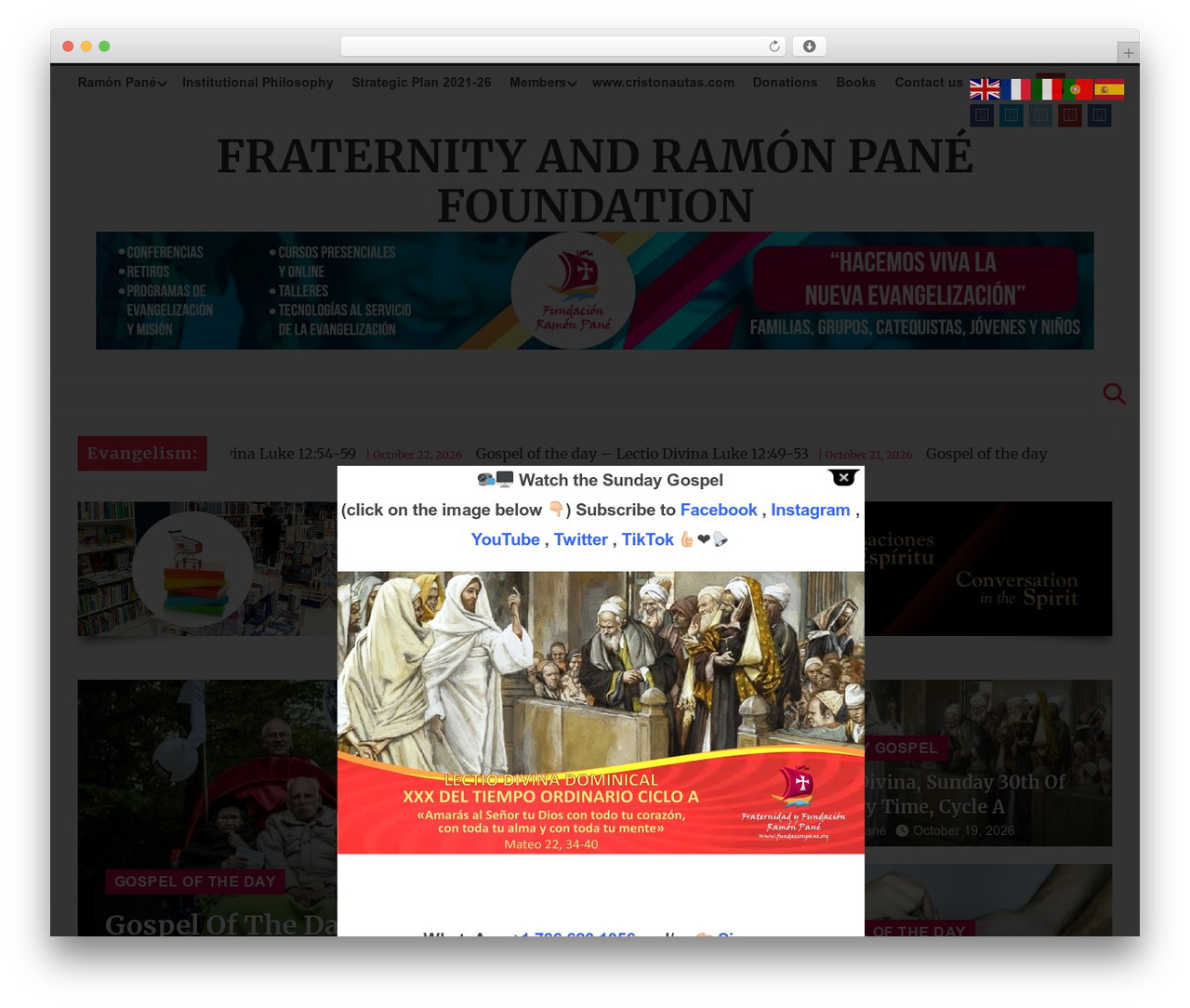Switch to Spanish via the Spain flag
This screenshot has height=1008, width=1190.
pos(1109,89)
